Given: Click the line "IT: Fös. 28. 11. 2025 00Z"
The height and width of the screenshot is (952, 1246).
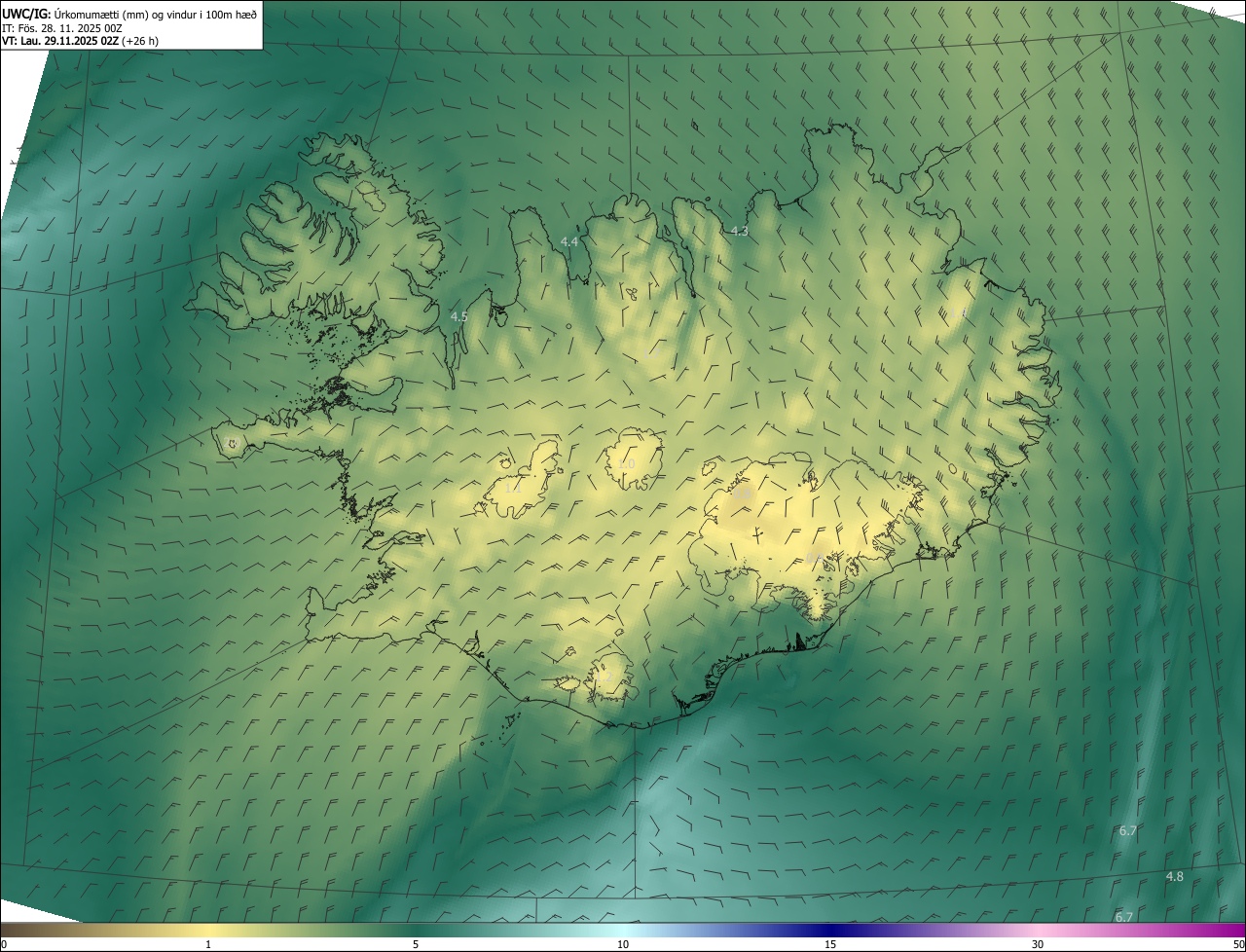Looking at the screenshot, I should [62, 28].
